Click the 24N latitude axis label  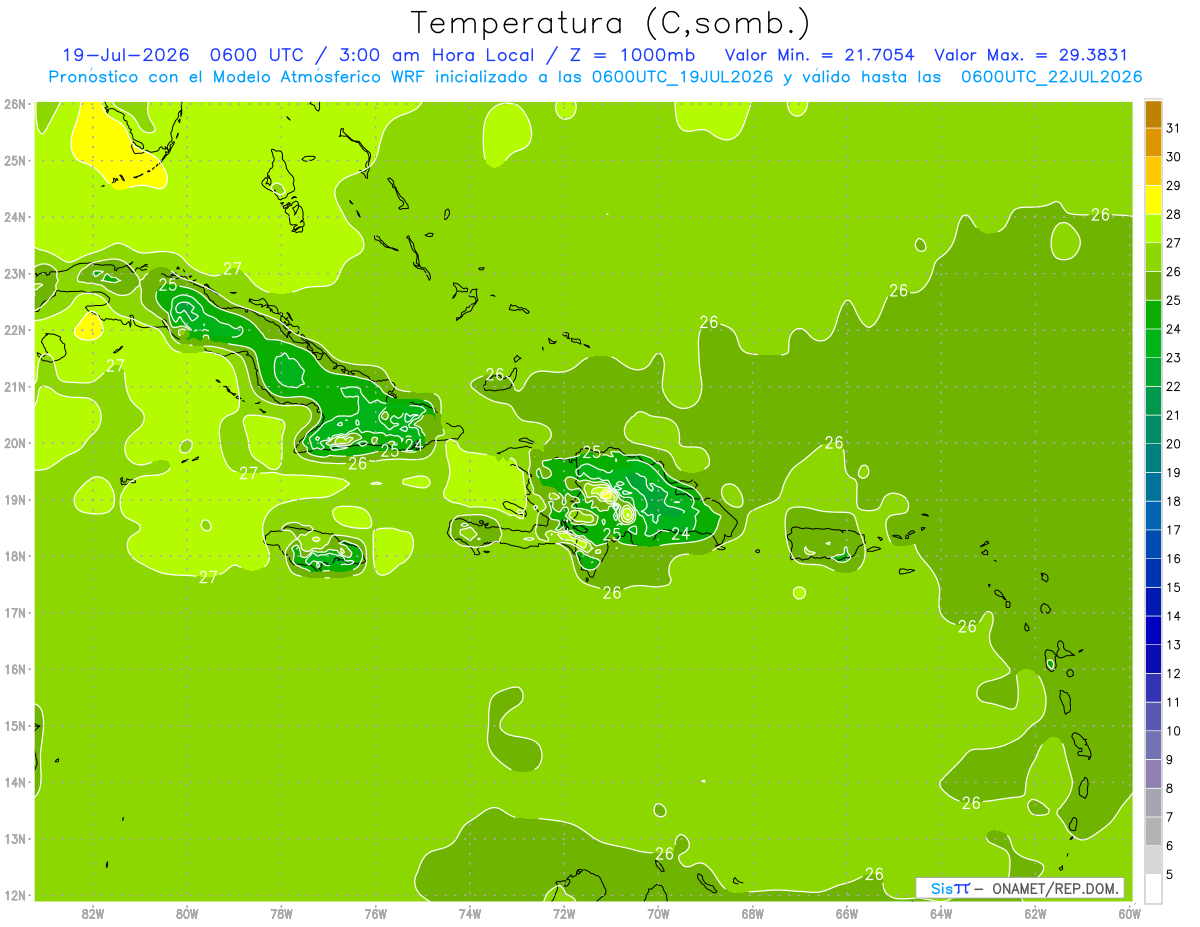pos(14,217)
